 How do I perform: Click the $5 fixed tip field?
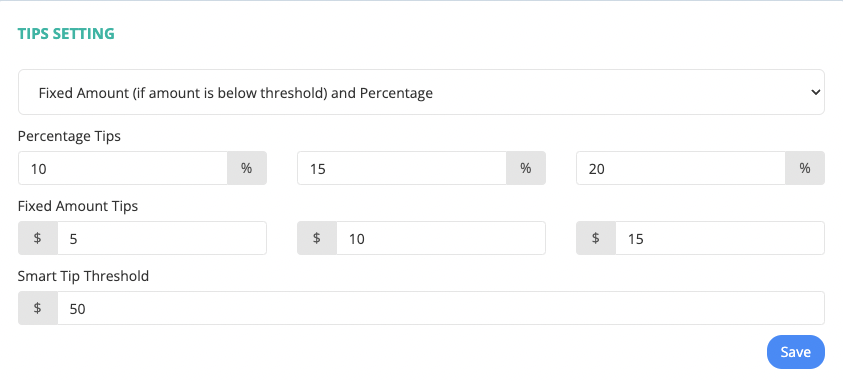162,238
